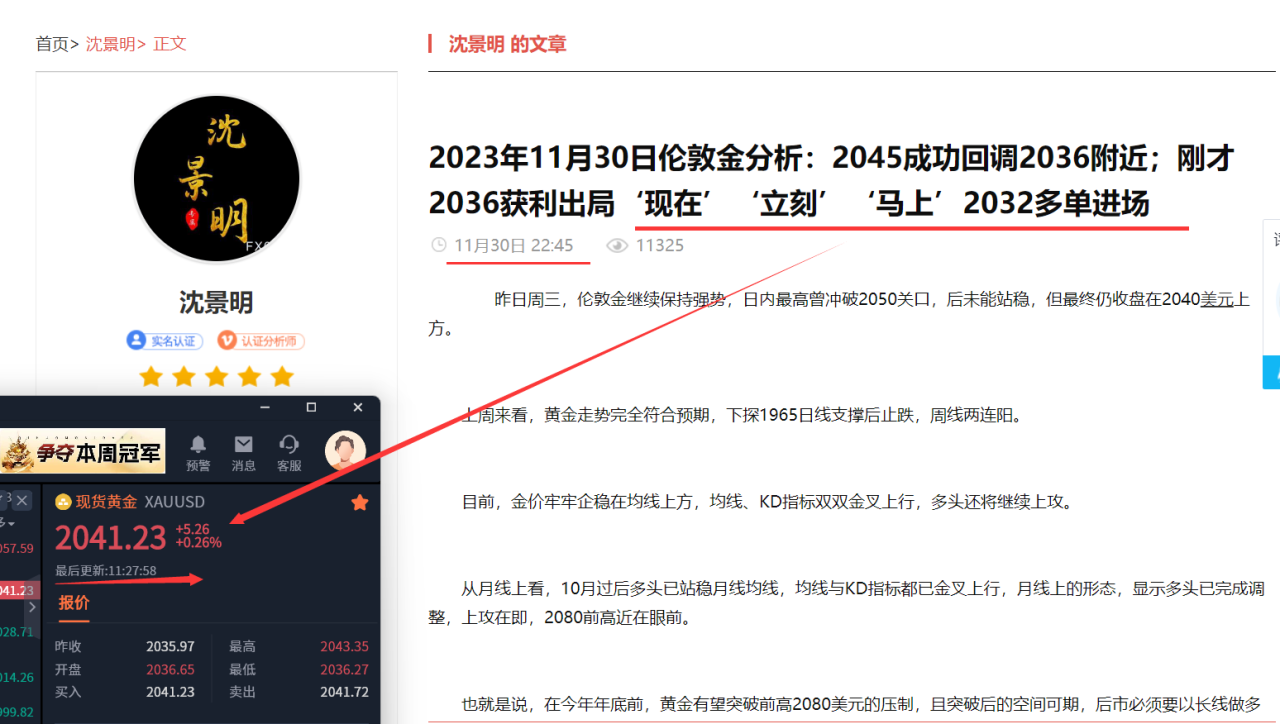
Task: Click the publish date 11月30日 22:45
Action: click(x=514, y=245)
